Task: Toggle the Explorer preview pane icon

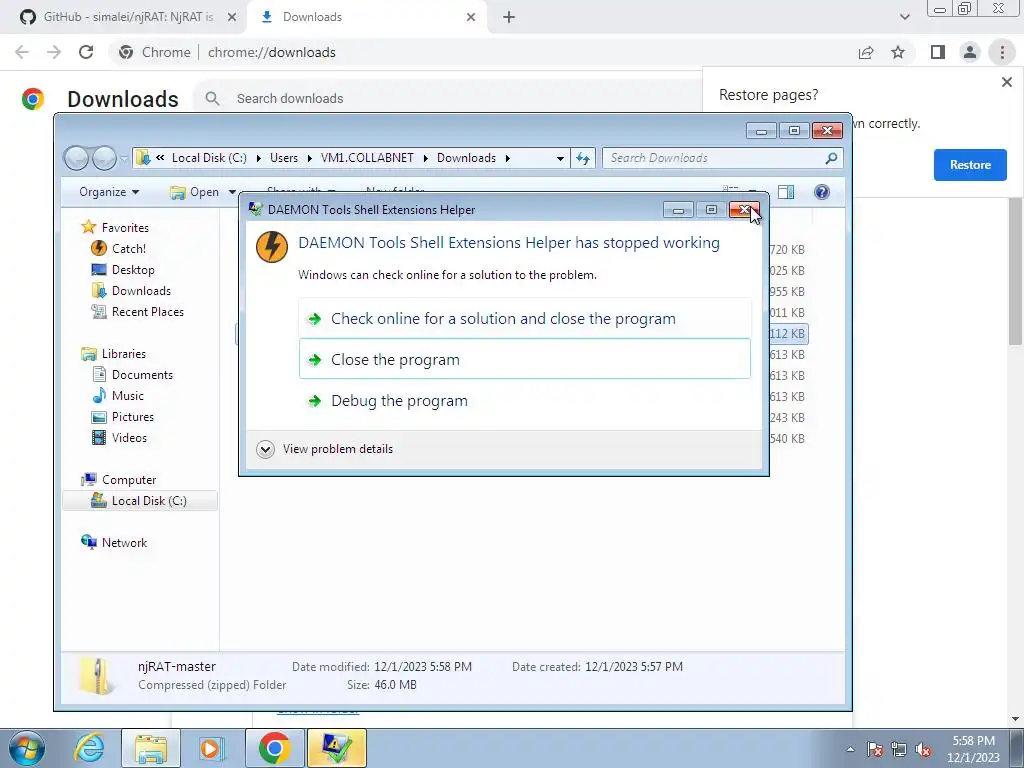Action: 786,192
